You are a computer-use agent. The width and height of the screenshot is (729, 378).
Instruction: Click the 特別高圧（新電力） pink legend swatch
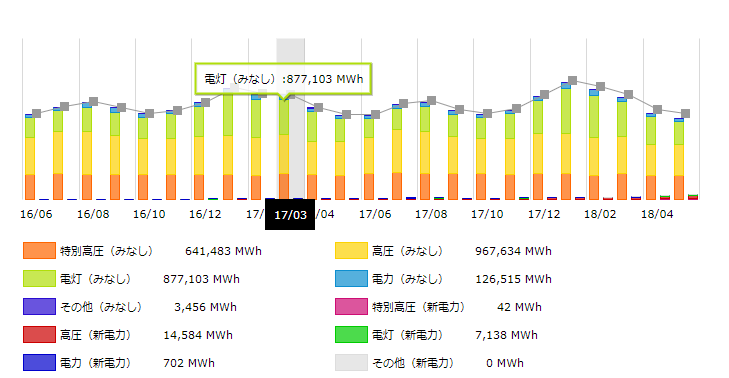tap(351, 306)
